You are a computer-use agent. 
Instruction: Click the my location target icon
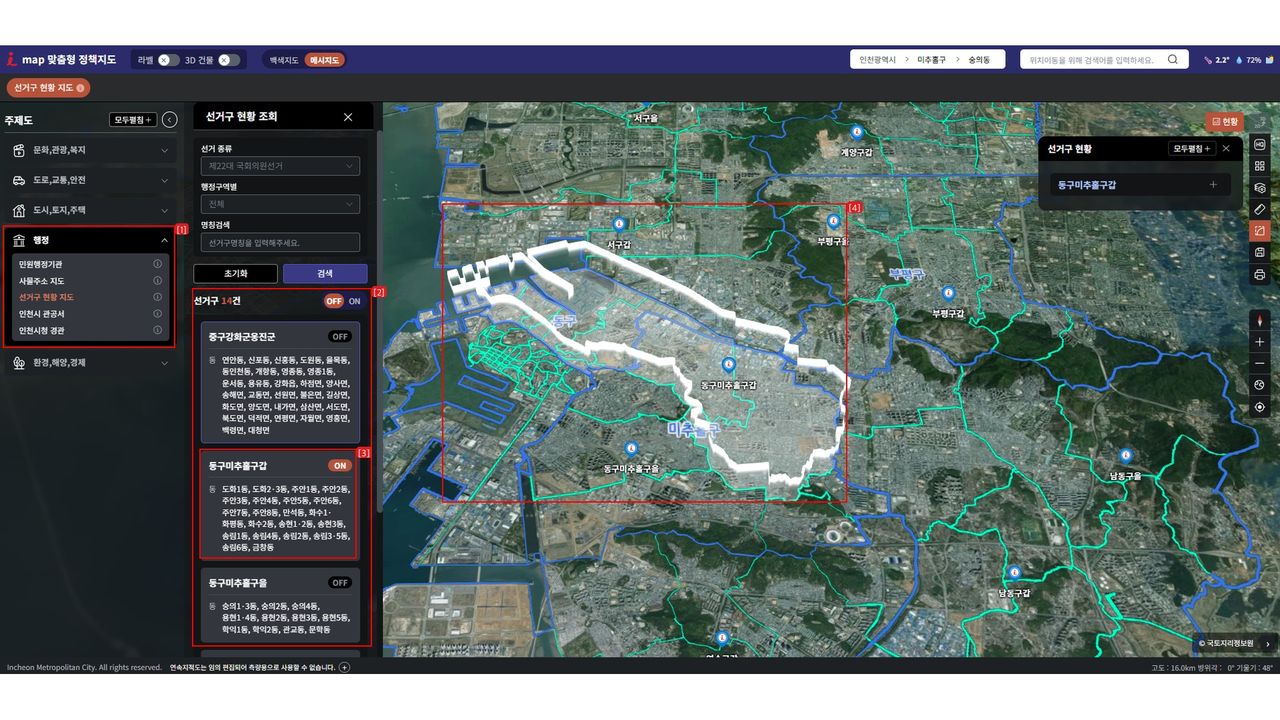pos(1259,407)
